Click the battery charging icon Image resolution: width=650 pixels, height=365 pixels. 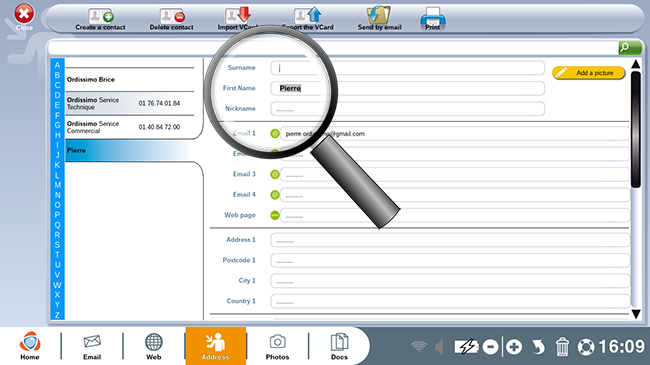pos(466,347)
